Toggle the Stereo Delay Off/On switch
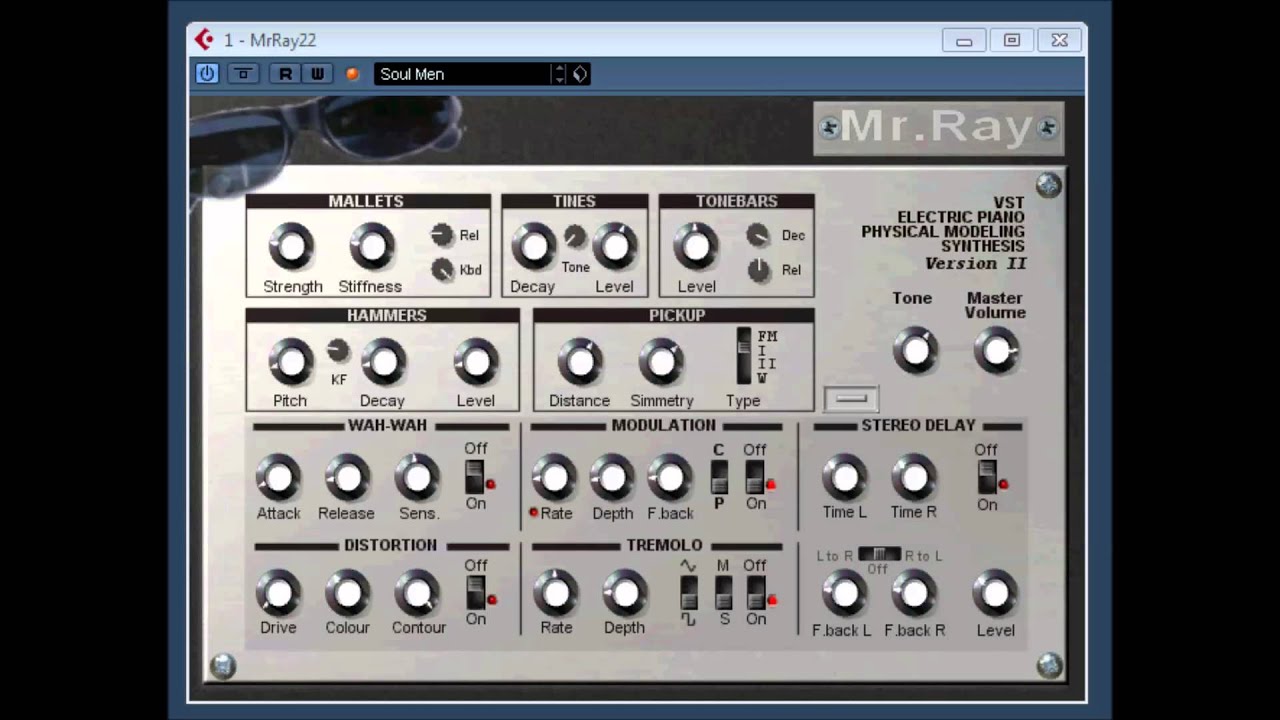 coord(987,477)
